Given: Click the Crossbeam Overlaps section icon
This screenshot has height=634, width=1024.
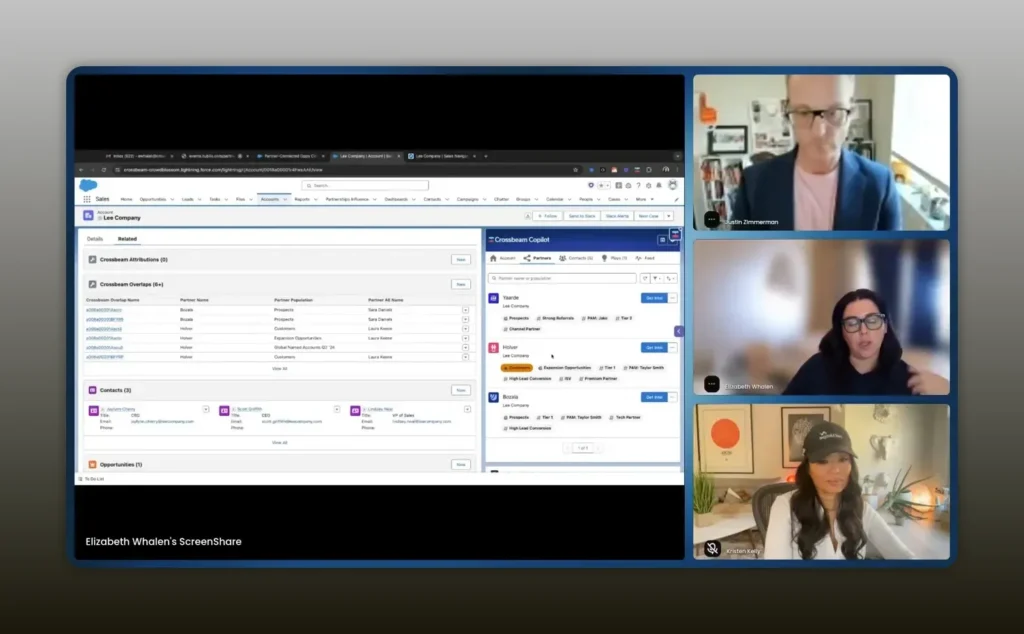Looking at the screenshot, I should coord(92,284).
